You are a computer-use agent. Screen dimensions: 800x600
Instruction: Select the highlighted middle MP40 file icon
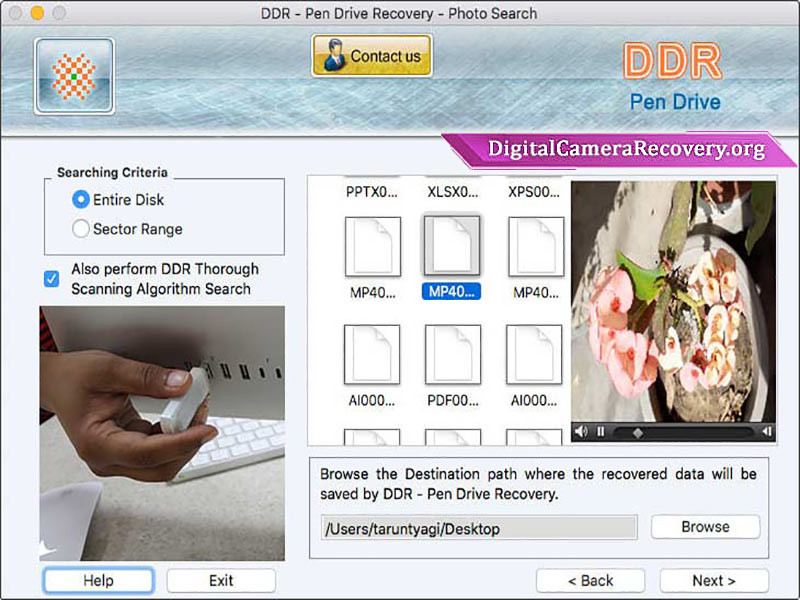(x=452, y=245)
